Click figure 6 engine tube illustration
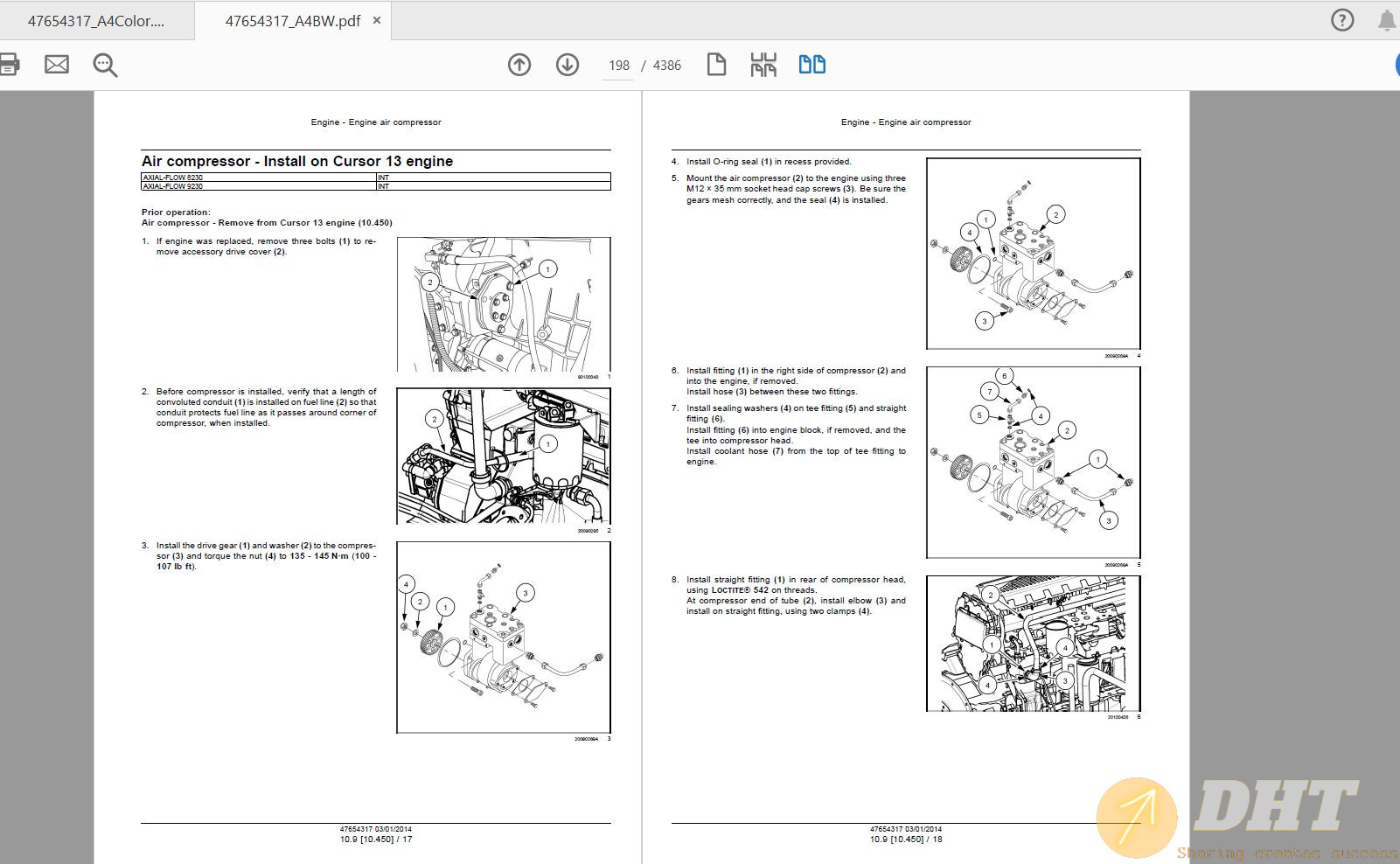 1034,644
